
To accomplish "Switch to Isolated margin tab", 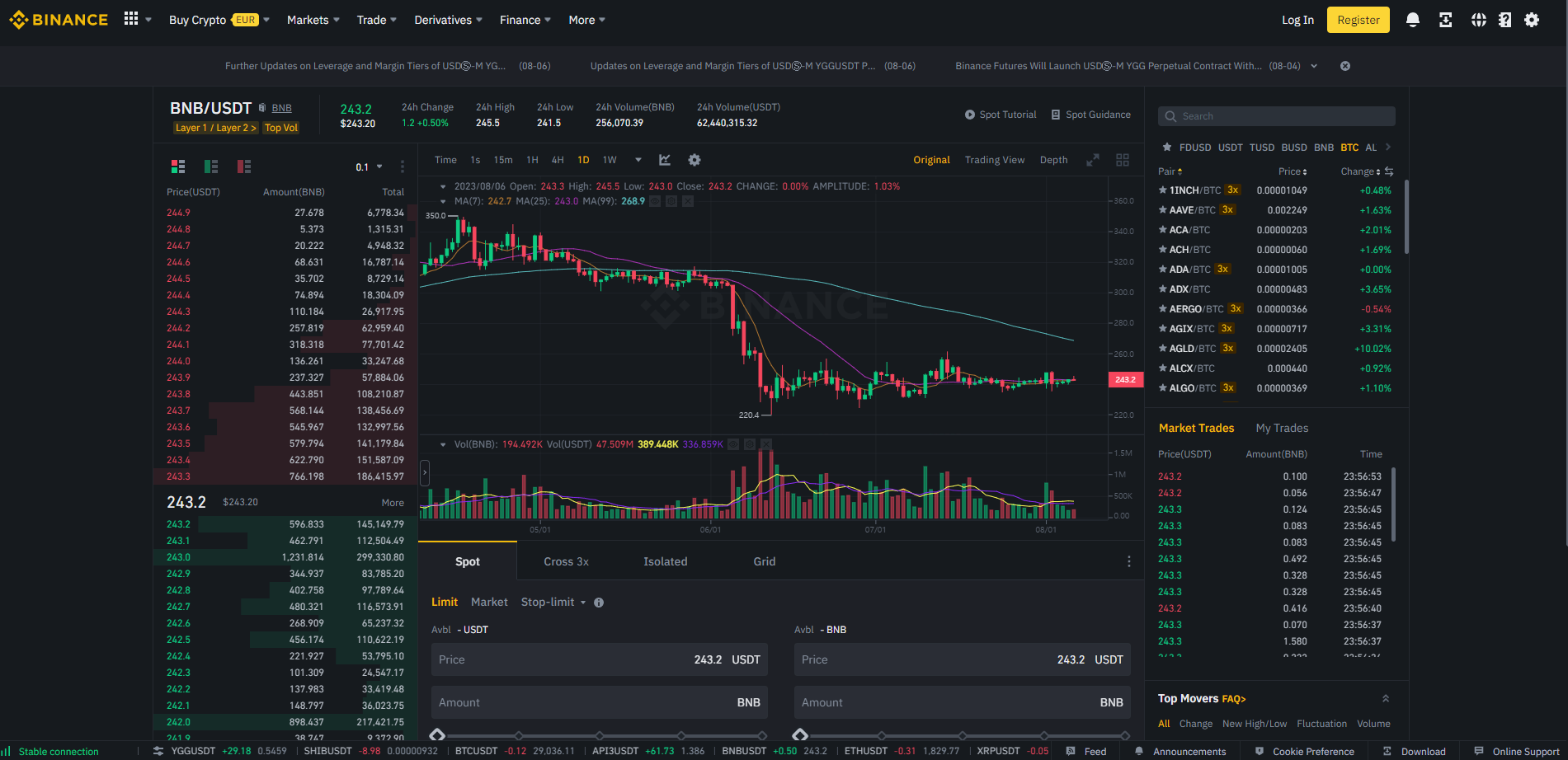I will [665, 561].
